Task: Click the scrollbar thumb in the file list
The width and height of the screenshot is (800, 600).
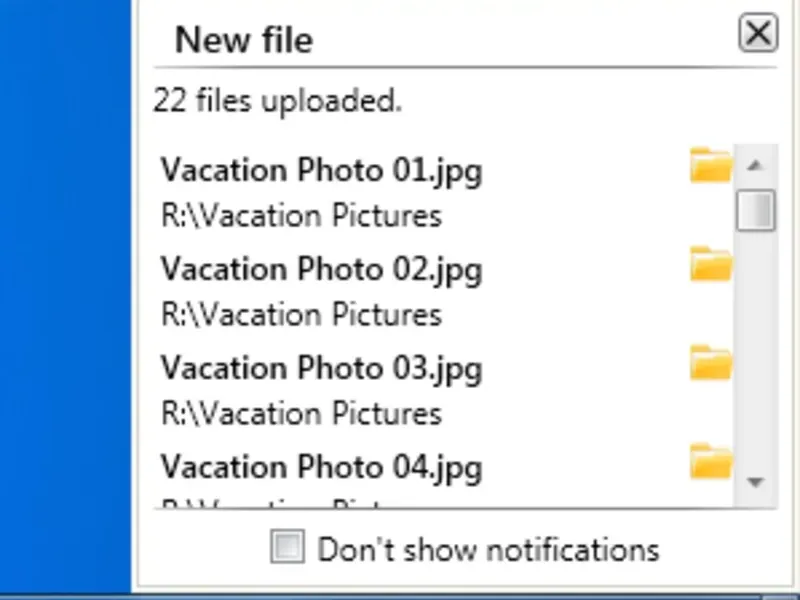Action: 755,210
